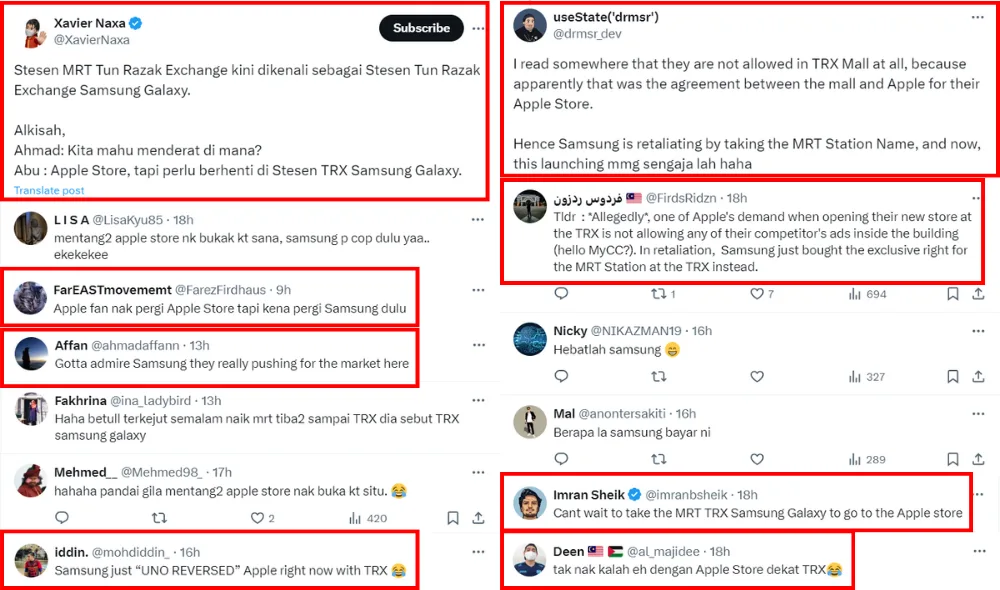Bookmark Mehmed__'s tweet
Image resolution: width=1000 pixels, height=590 pixels.
(x=452, y=518)
